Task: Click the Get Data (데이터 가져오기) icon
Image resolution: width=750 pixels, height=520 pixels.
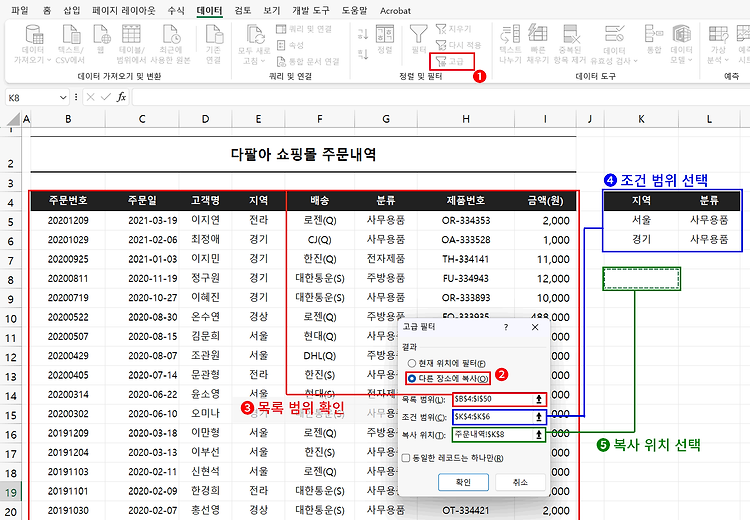Action: pos(34,34)
